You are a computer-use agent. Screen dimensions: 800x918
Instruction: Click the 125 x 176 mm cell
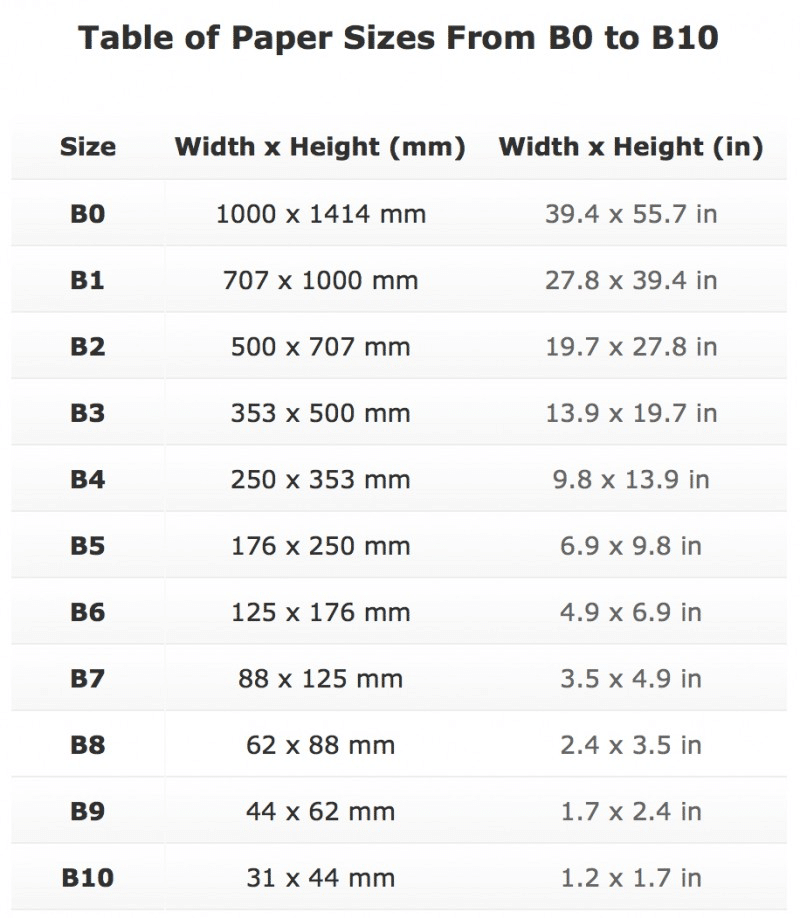coord(320,612)
